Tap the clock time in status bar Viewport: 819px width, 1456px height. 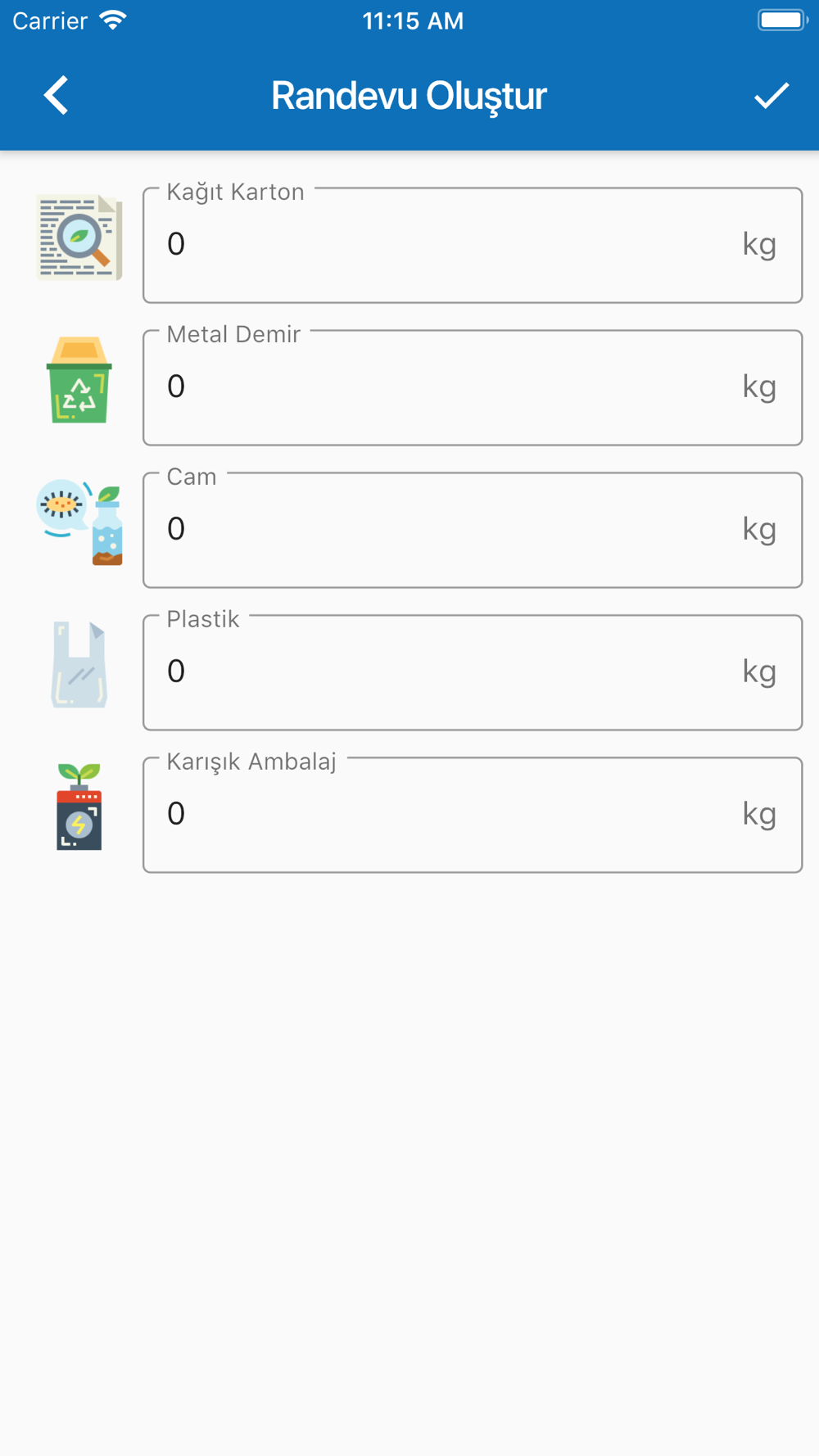tap(413, 20)
